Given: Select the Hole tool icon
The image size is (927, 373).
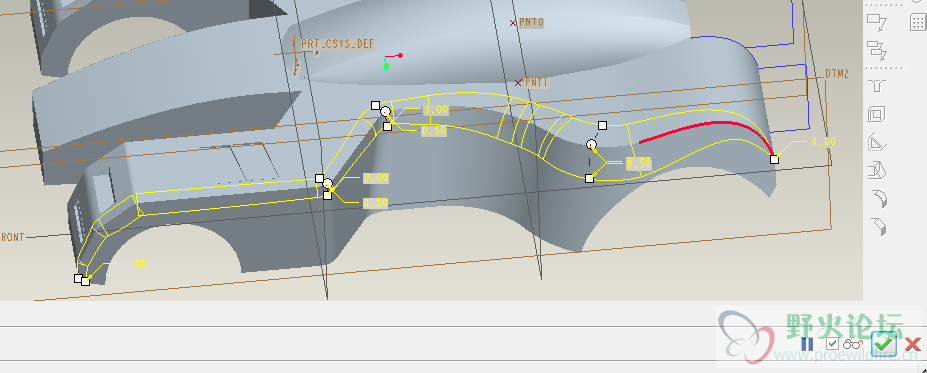Looking at the screenshot, I should click(x=877, y=87).
